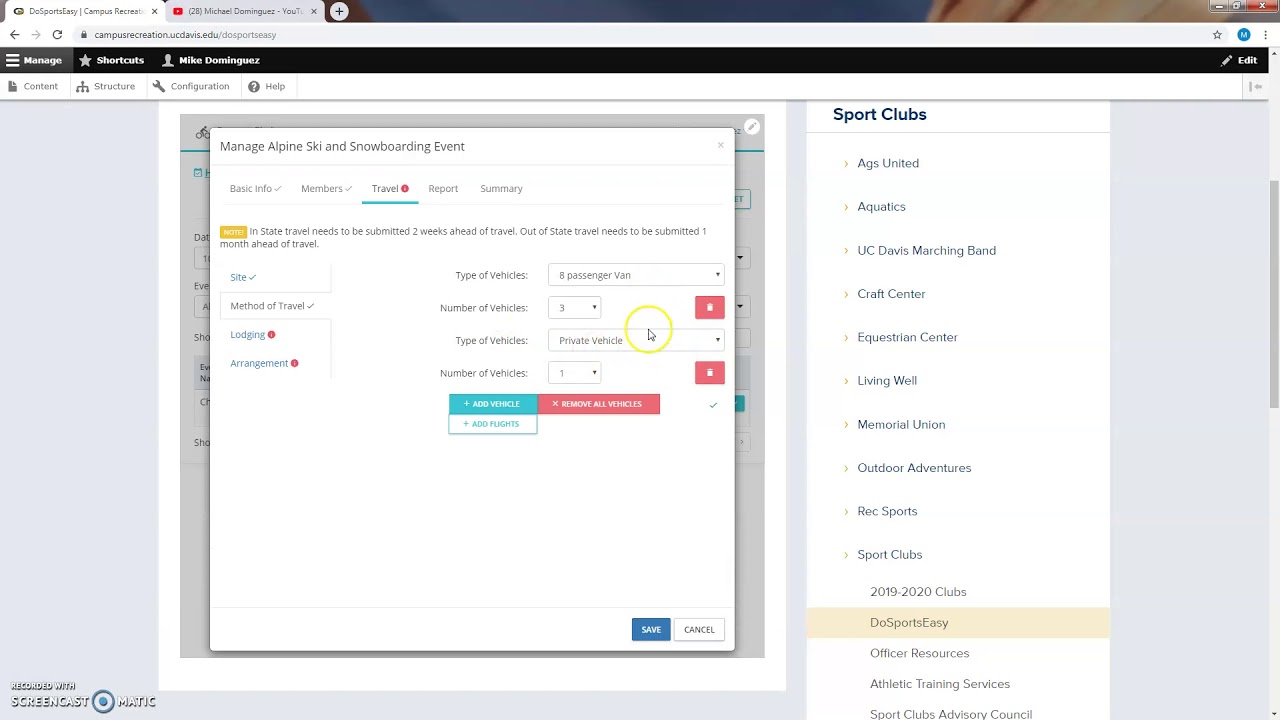The image size is (1280, 720).
Task: Open Athletic Training Services link
Action: (940, 684)
